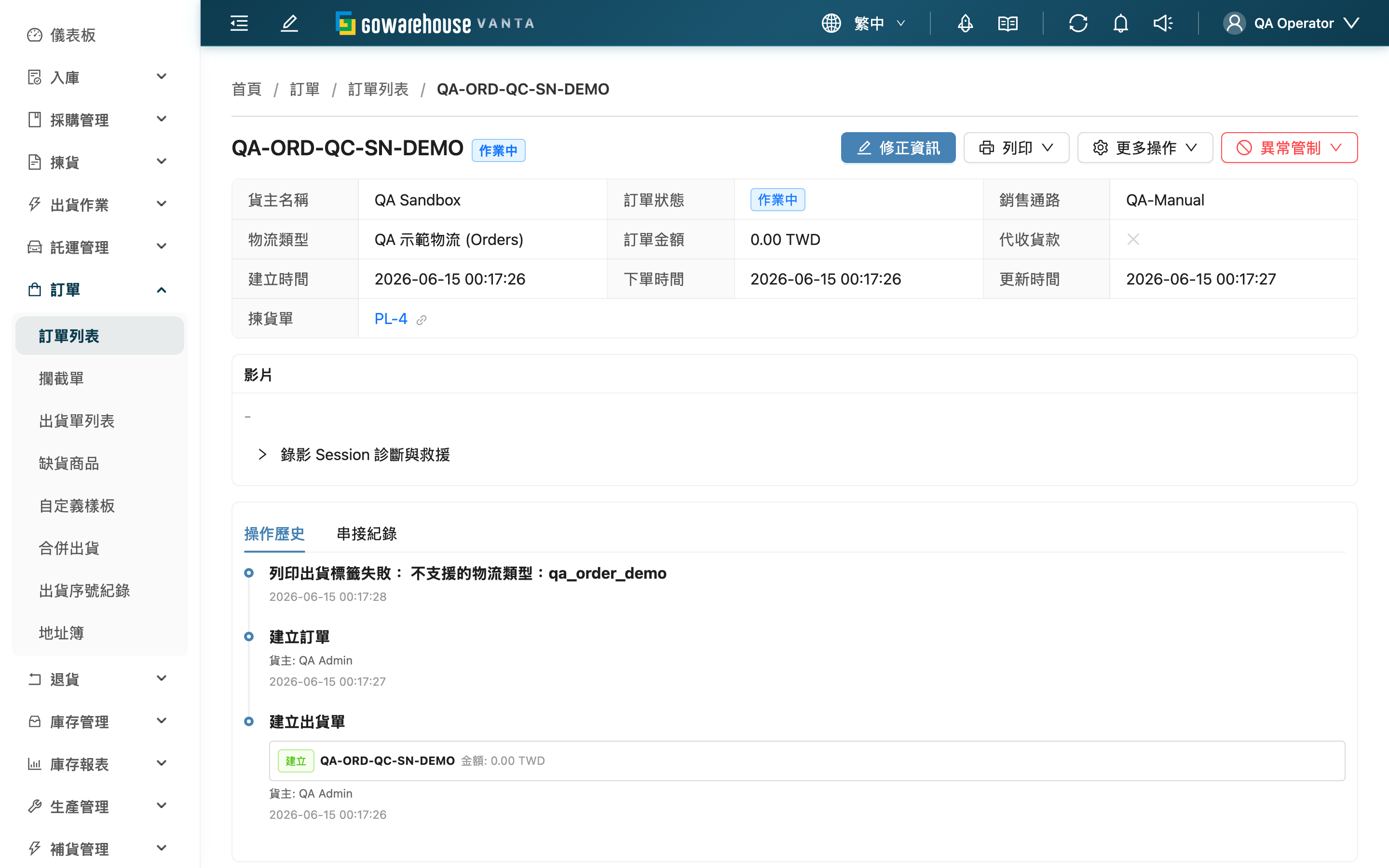This screenshot has width=1389, height=868.
Task: Expand the 託運管理 menu chevron
Action: click(x=162, y=246)
